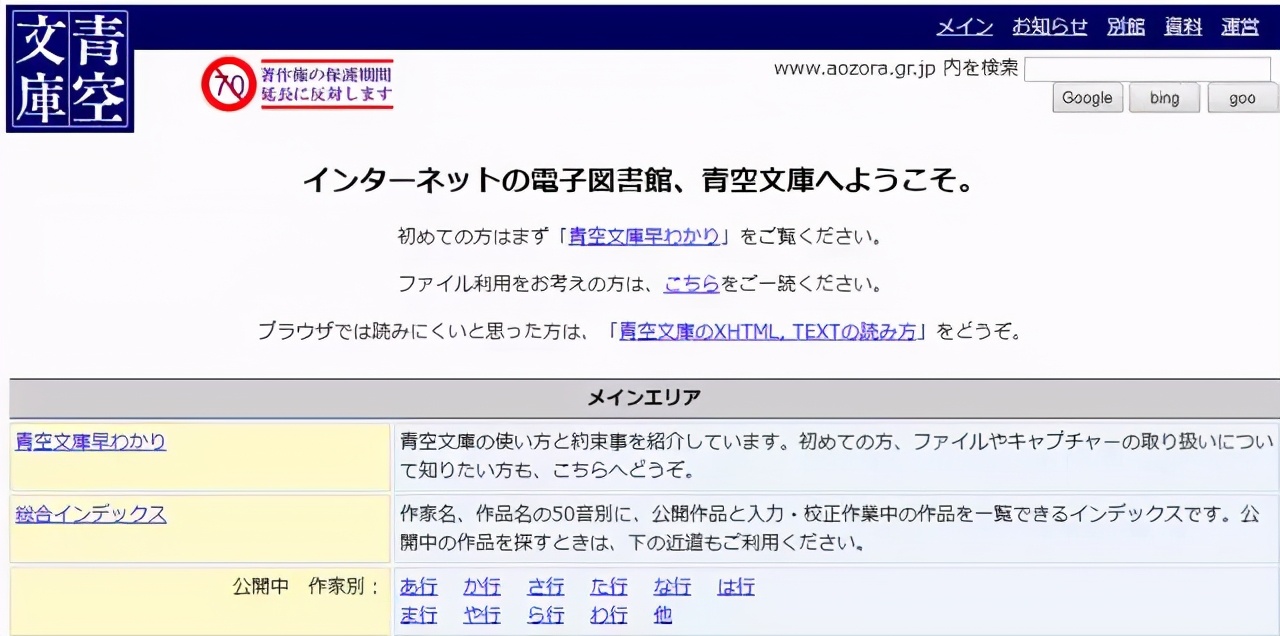This screenshot has height=636, width=1280.
Task: Open the 総合インデックス link
Action: pos(91,514)
